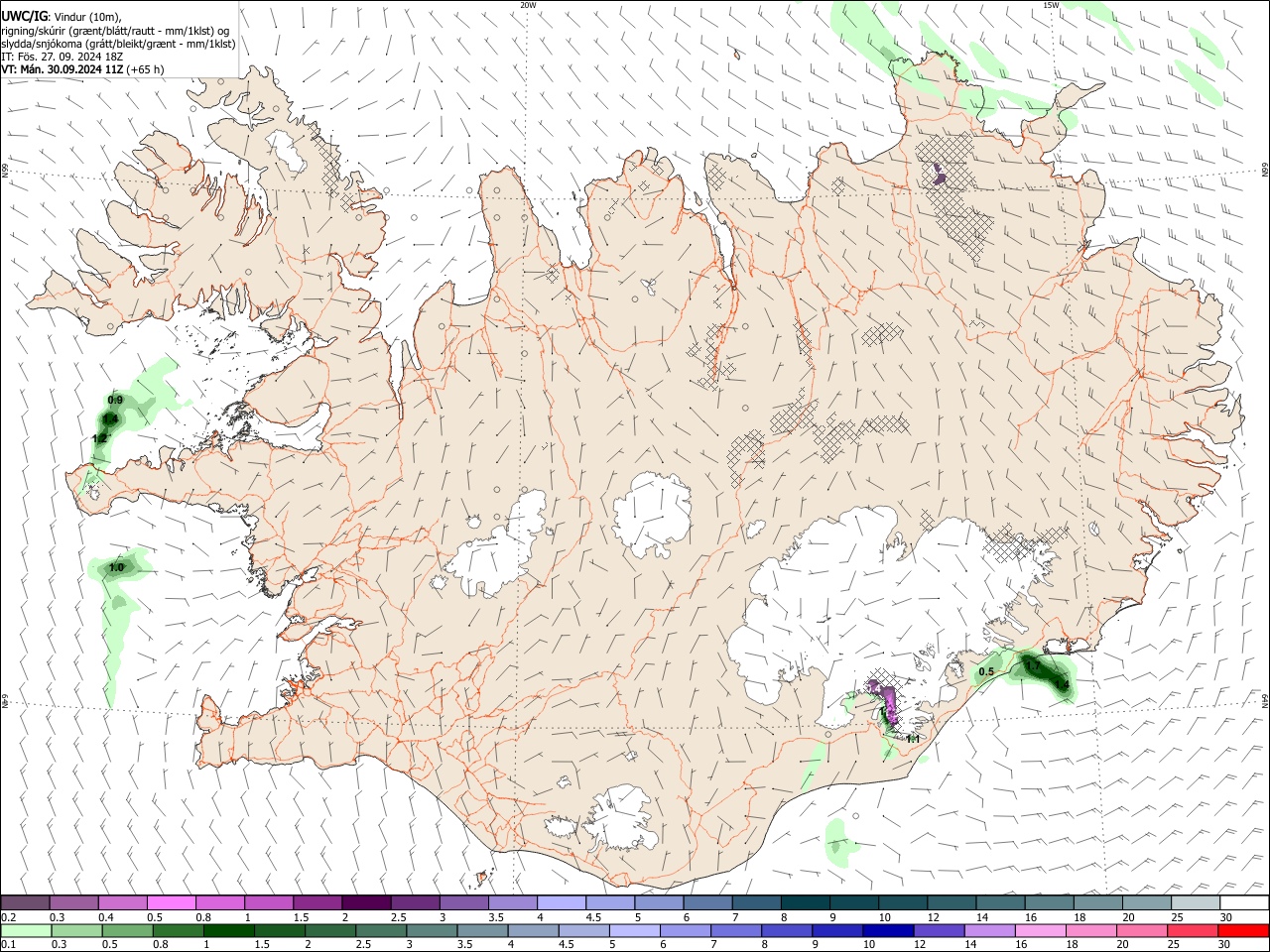Click the '20W' longitude label at the top
The image size is (1270, 952).
528,5
